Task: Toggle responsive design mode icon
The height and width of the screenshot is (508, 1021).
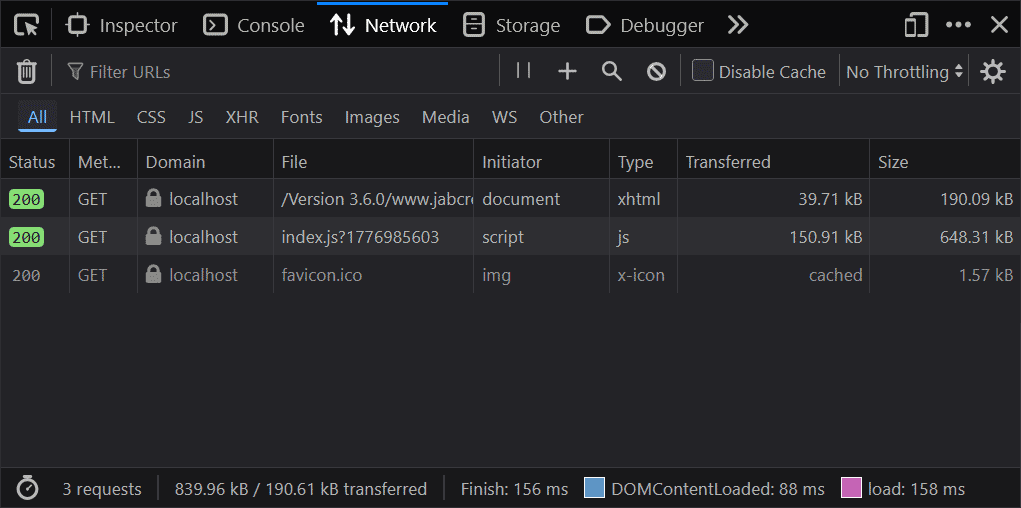Action: (916, 25)
